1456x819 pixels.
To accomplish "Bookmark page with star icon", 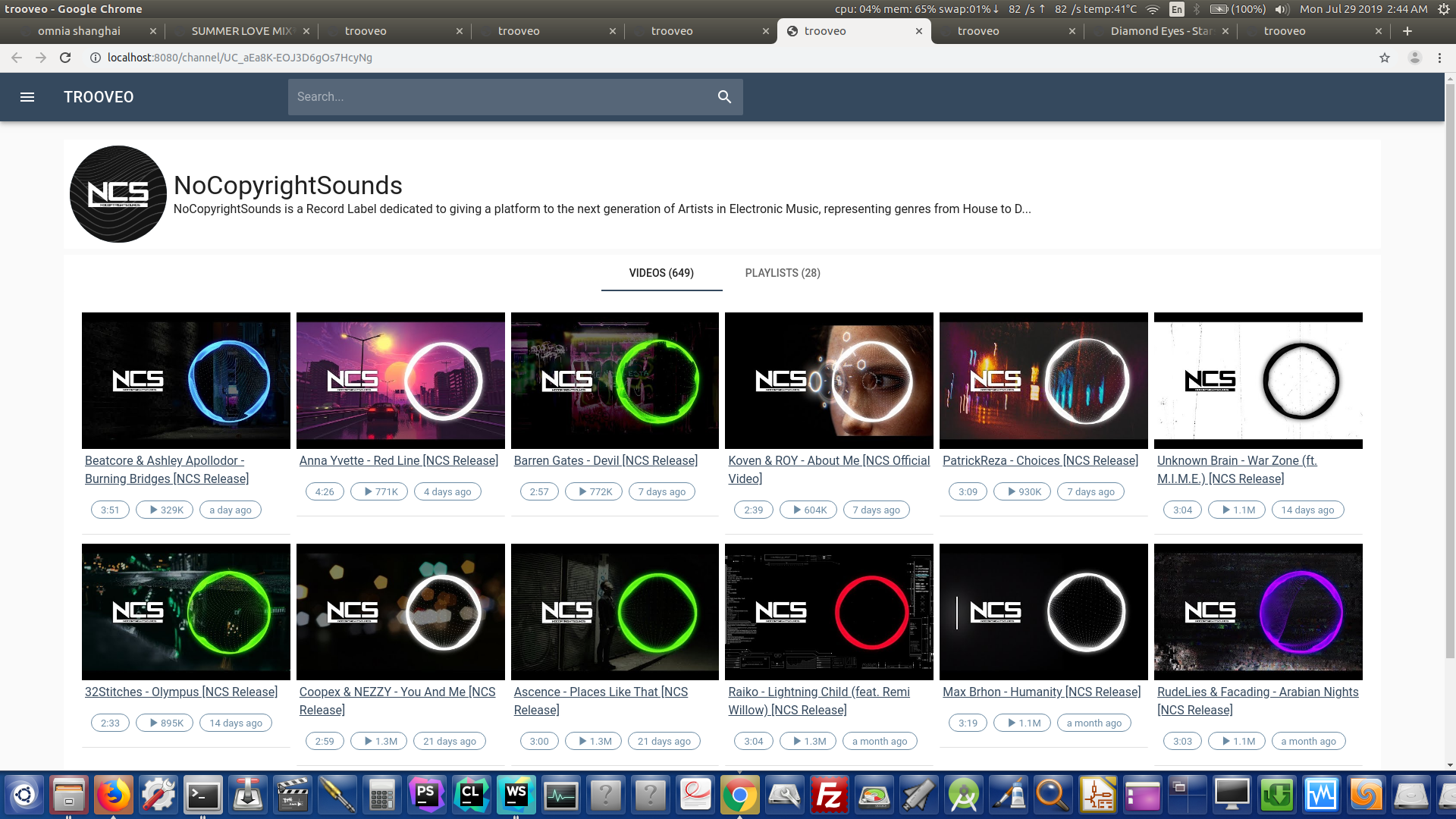I will click(1385, 58).
